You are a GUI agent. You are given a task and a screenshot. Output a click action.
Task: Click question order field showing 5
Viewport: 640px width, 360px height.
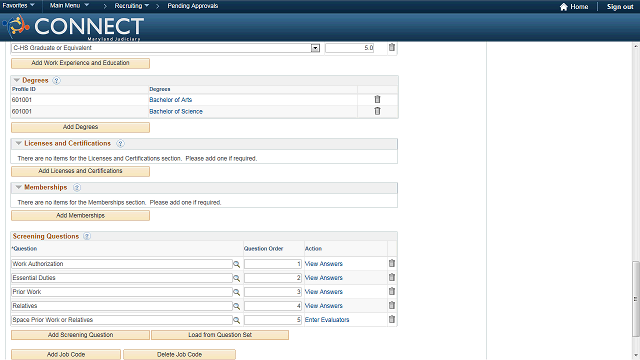click(x=273, y=320)
